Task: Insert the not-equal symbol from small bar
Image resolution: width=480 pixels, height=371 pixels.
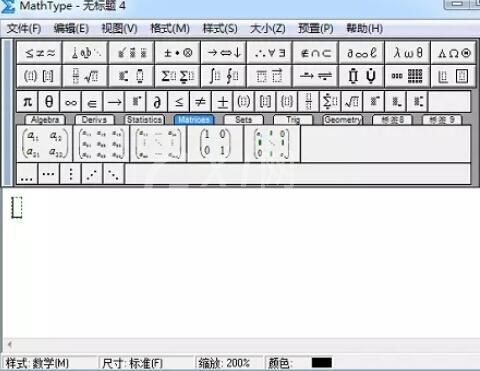Action: [x=200, y=101]
